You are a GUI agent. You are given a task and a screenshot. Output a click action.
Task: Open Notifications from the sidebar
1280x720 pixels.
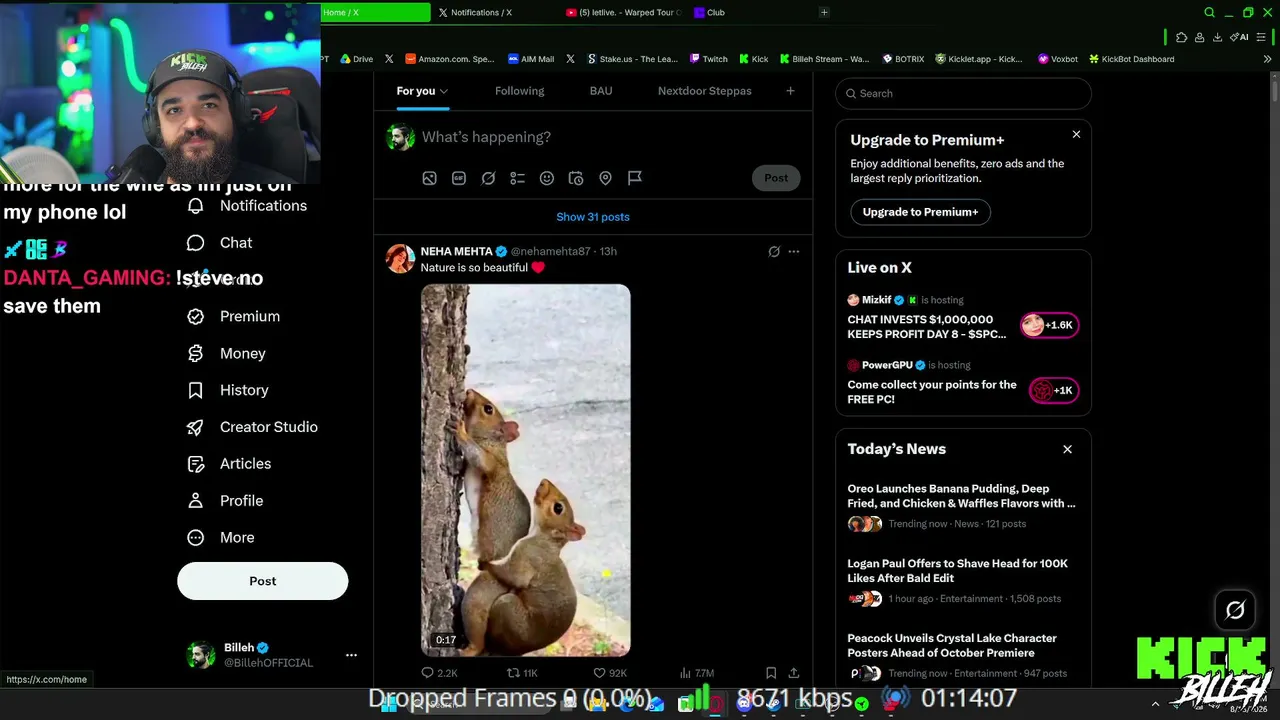[248, 206]
